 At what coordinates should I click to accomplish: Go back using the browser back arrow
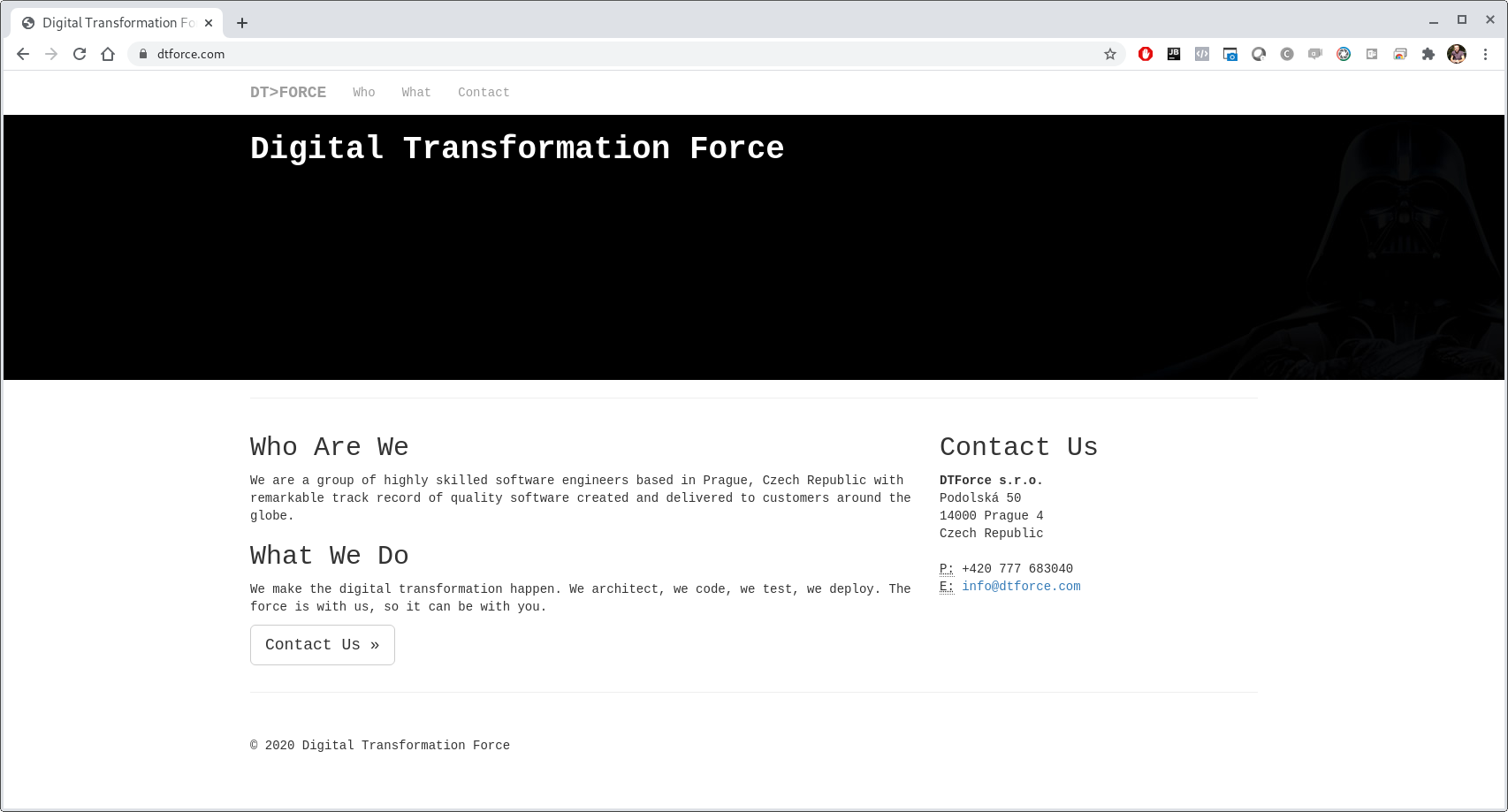tap(23, 54)
